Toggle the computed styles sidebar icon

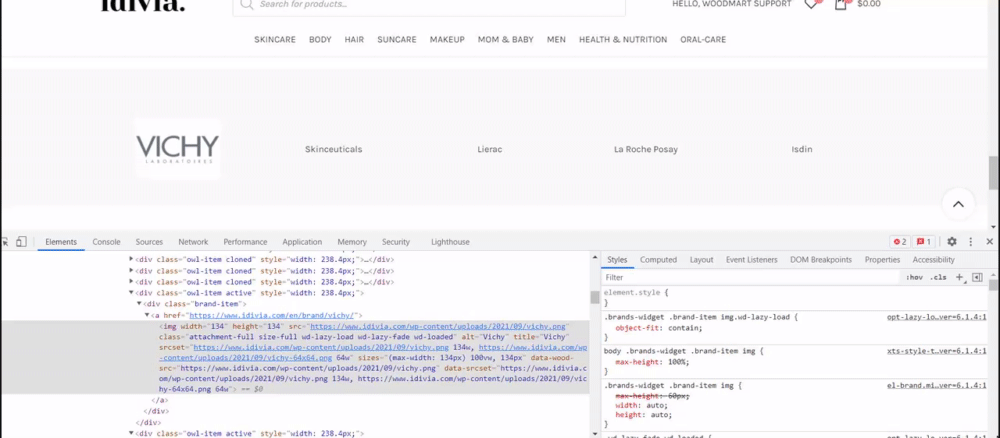coord(977,277)
